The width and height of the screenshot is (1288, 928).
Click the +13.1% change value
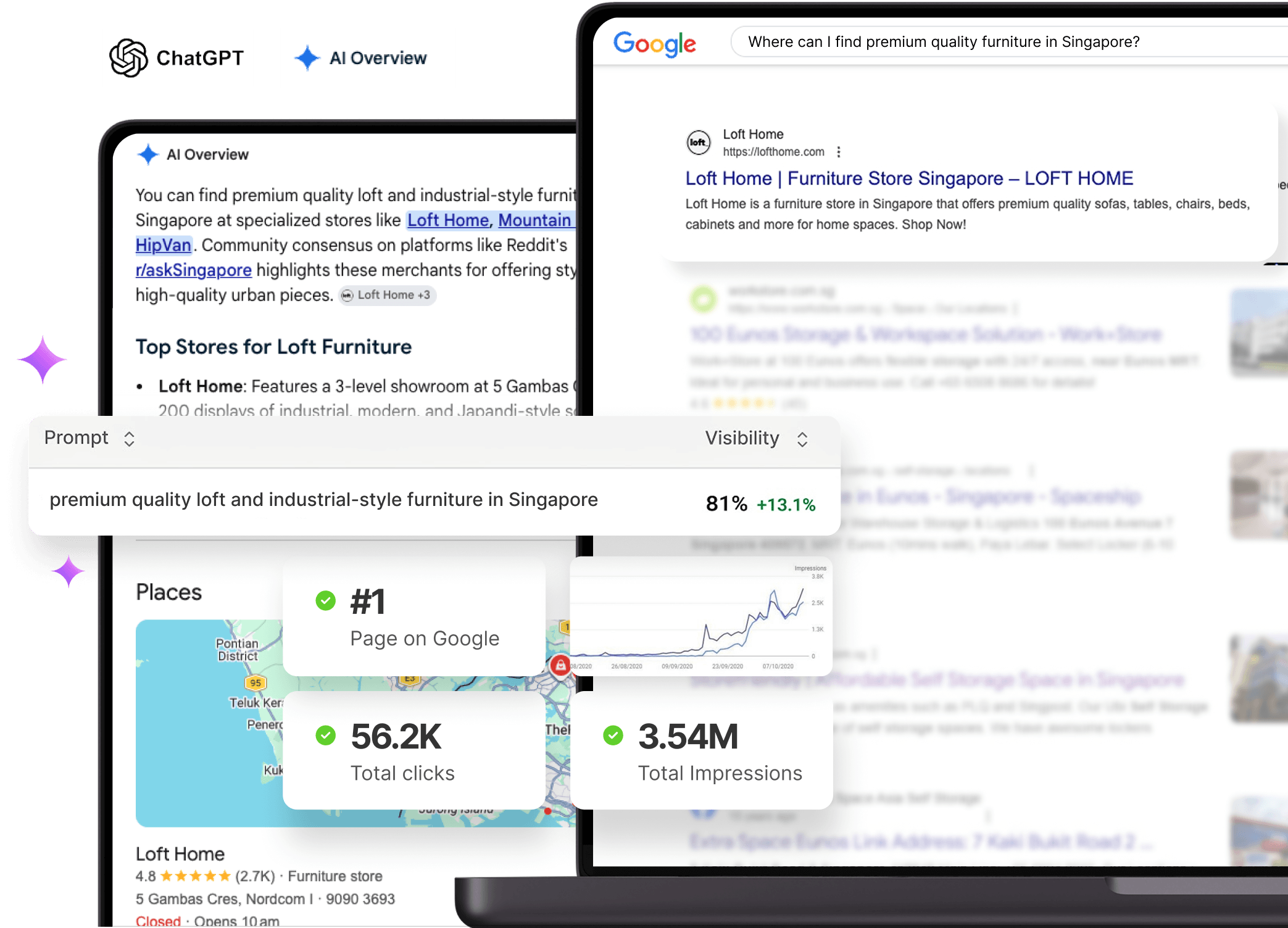pyautogui.click(x=786, y=505)
